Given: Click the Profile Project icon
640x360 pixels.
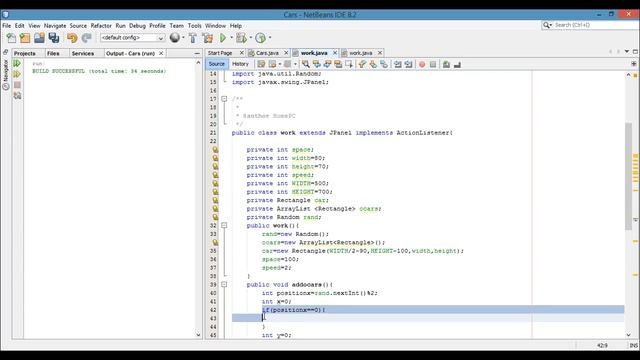Looking at the screenshot, I should [x=260, y=38].
